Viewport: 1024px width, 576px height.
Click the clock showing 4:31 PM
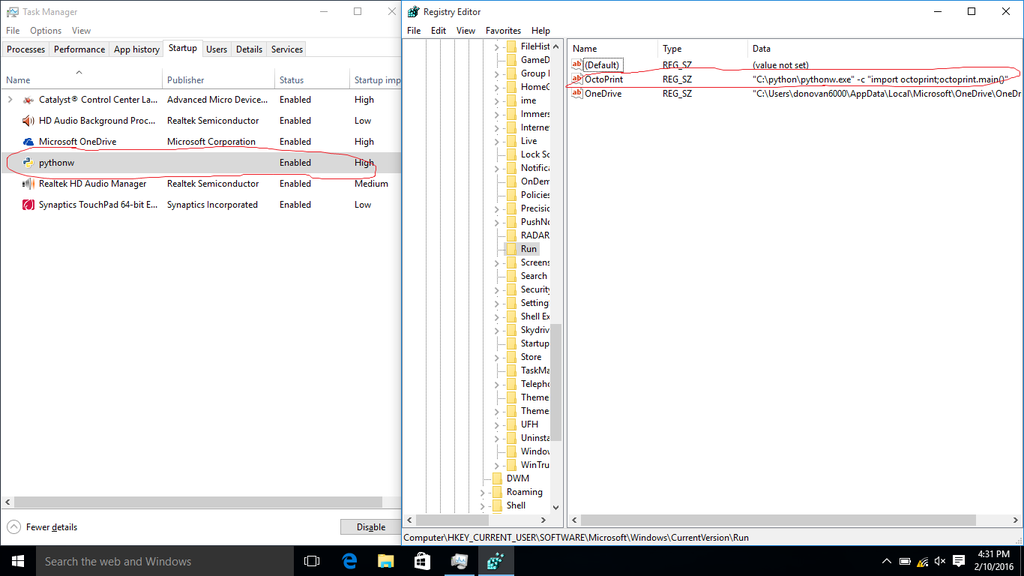point(993,554)
